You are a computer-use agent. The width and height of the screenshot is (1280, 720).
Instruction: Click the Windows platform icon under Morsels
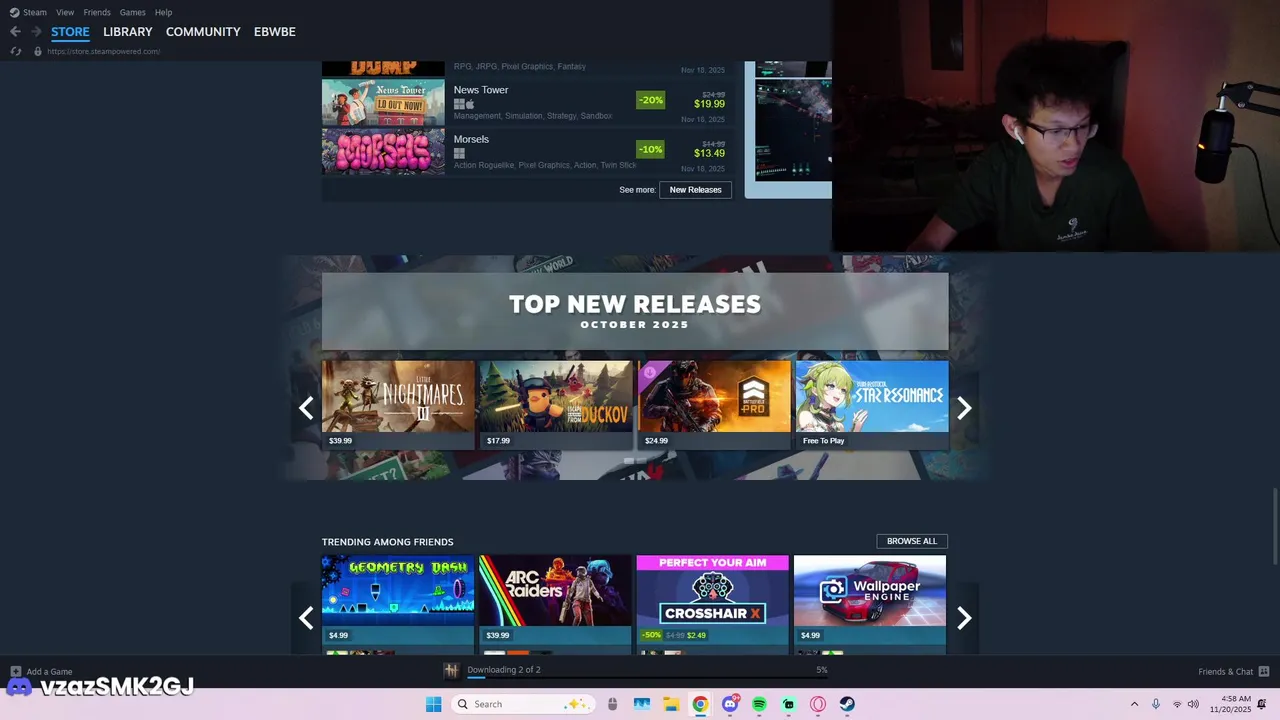tap(459, 153)
